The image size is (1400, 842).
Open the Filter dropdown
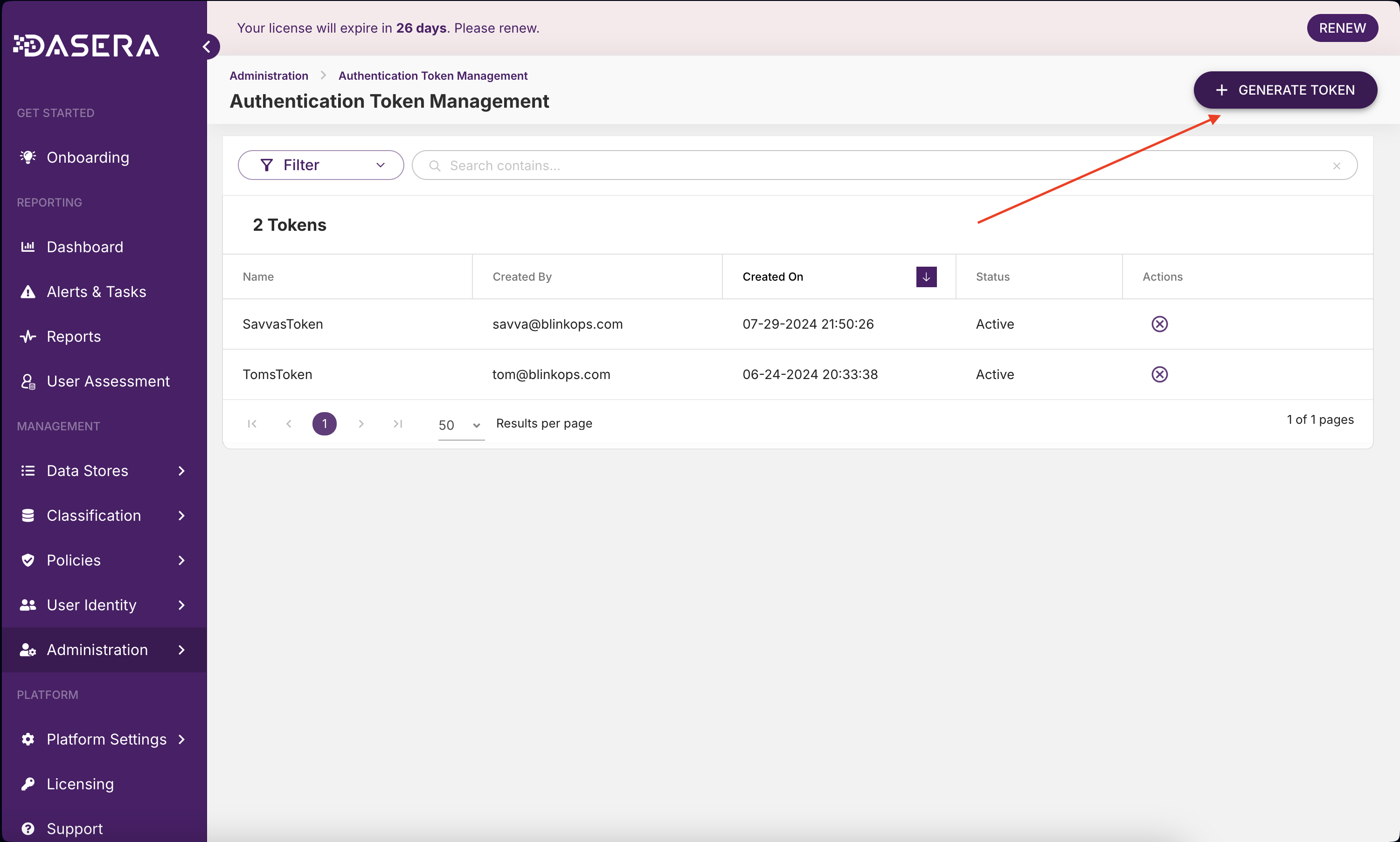pos(321,165)
